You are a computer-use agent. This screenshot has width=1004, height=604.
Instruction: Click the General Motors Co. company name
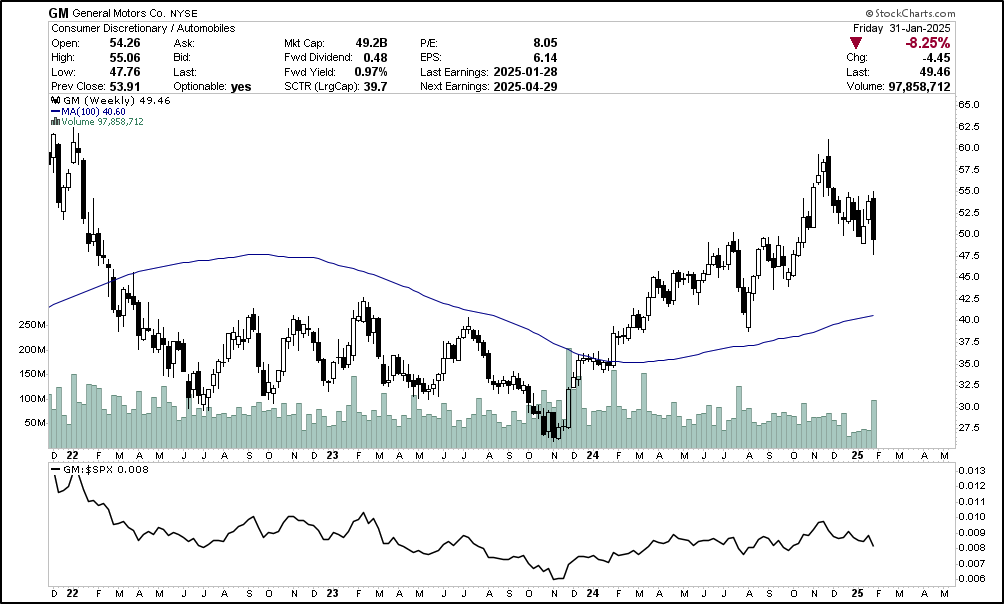tap(120, 13)
